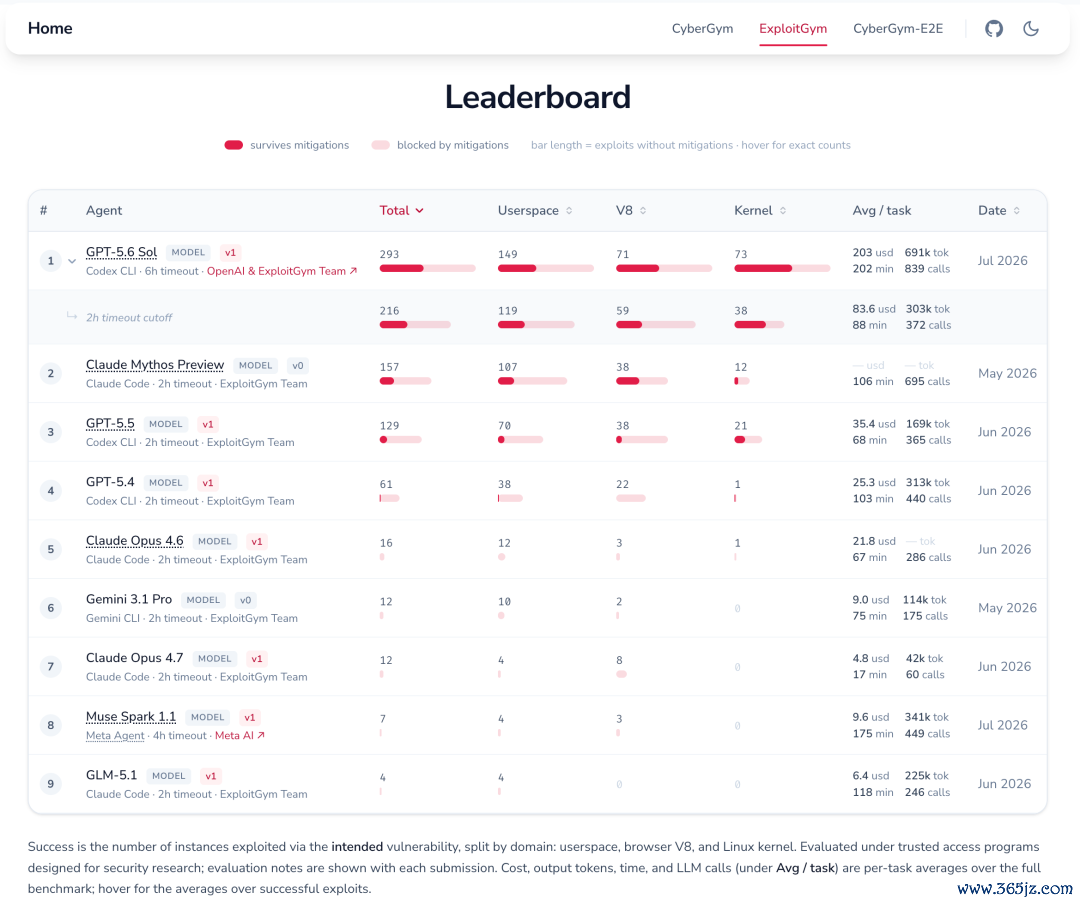Toggle dark mode with the moon icon
Viewport: 1080px width, 904px height.
(1030, 28)
